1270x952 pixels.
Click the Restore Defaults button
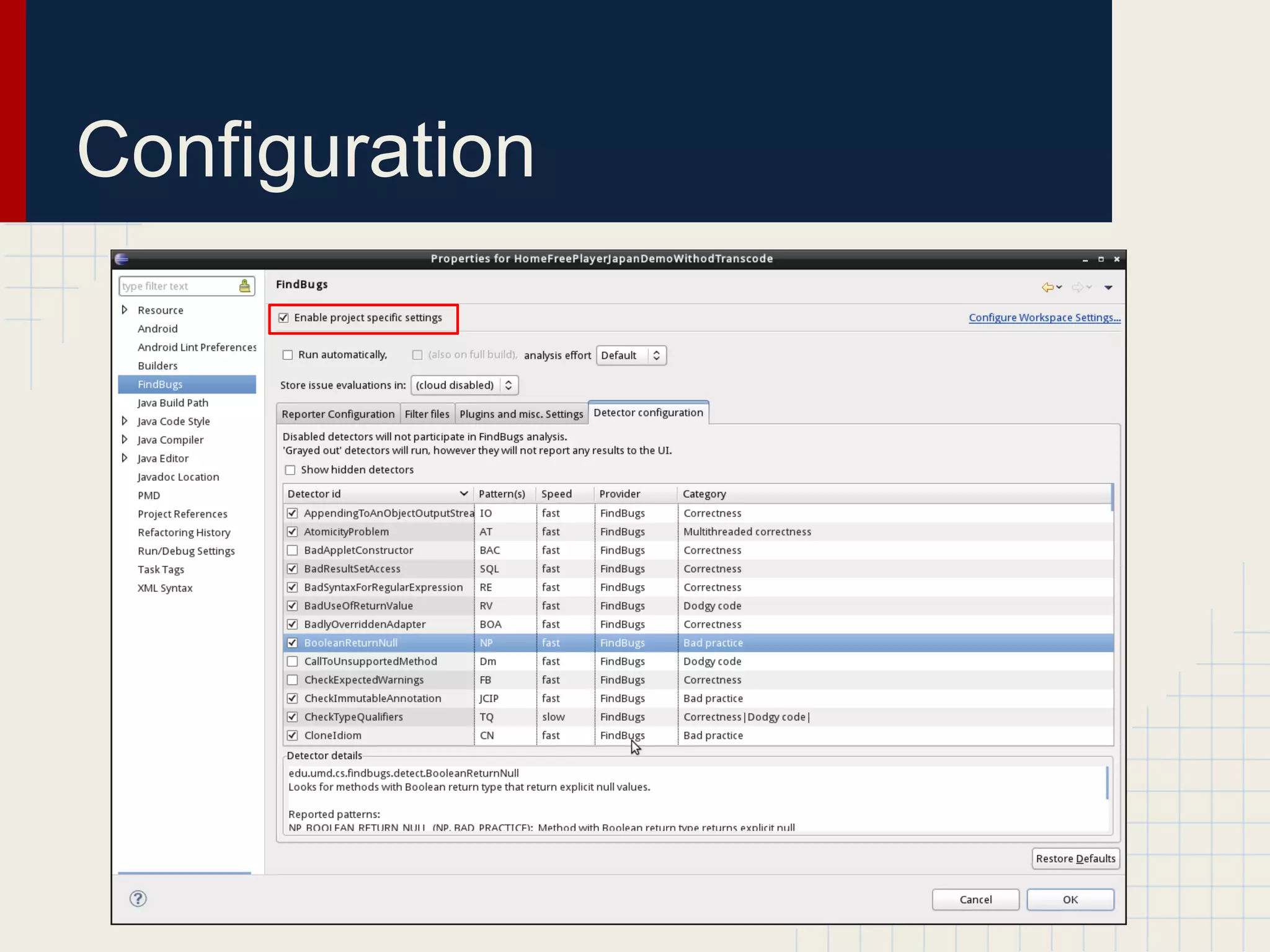pos(1075,858)
